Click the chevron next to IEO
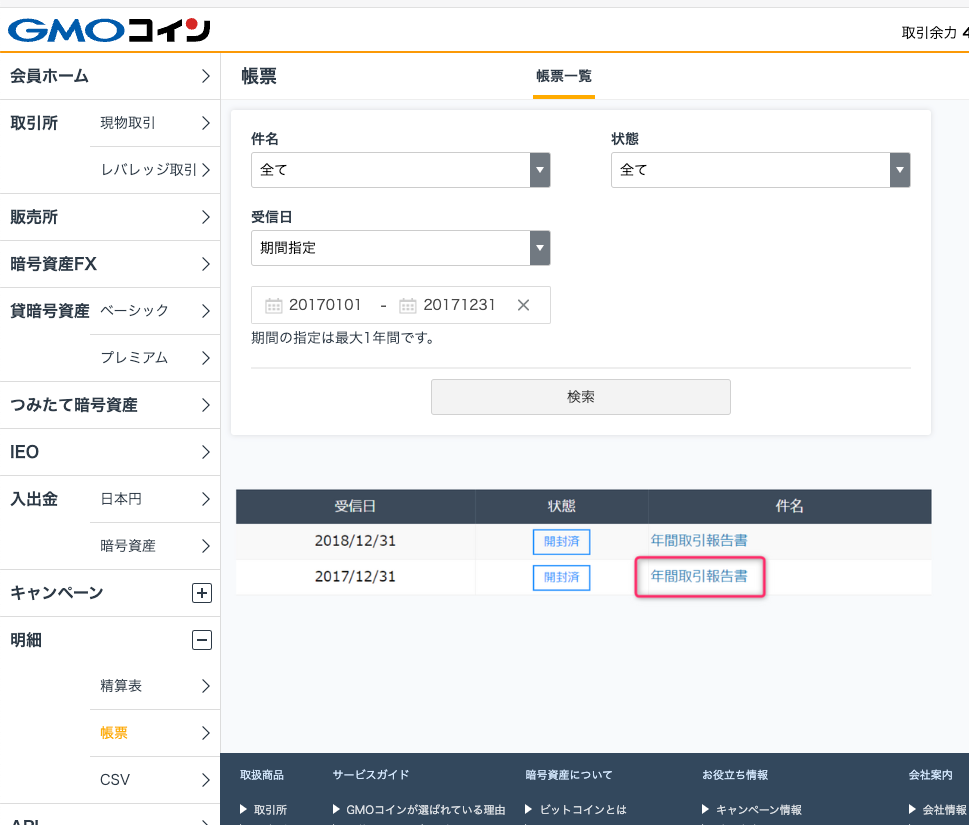 point(206,452)
